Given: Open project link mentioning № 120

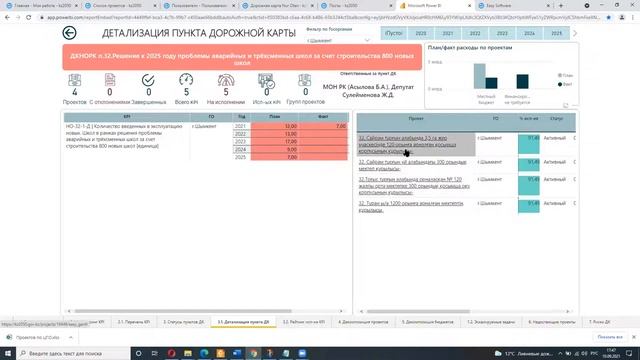Looking at the screenshot, I should pos(414,186).
